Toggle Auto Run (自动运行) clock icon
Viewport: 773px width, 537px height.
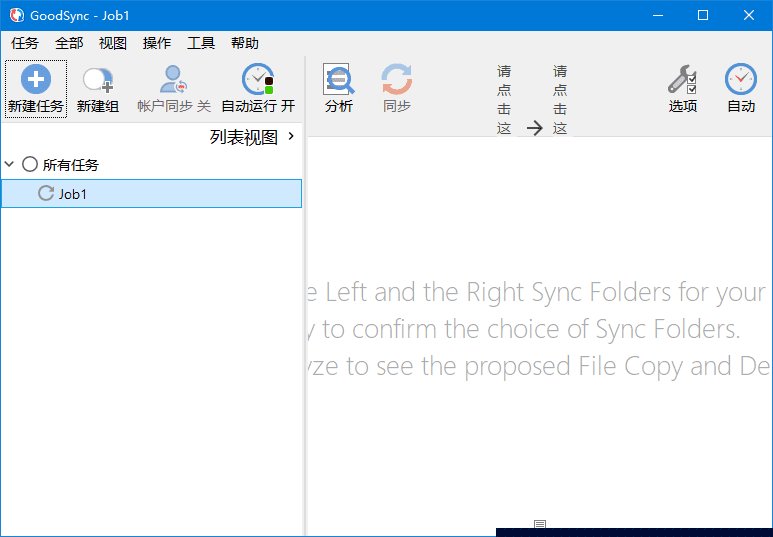258,79
